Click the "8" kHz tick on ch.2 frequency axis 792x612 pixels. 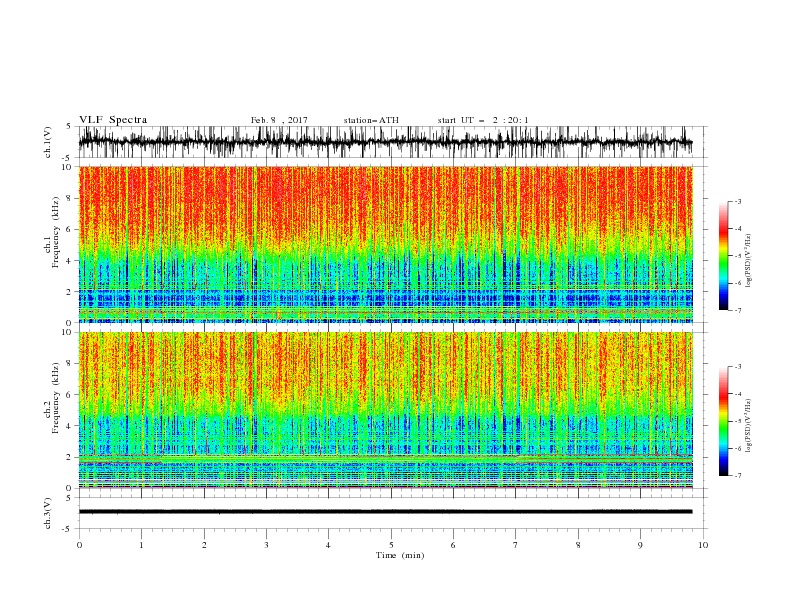point(71,364)
